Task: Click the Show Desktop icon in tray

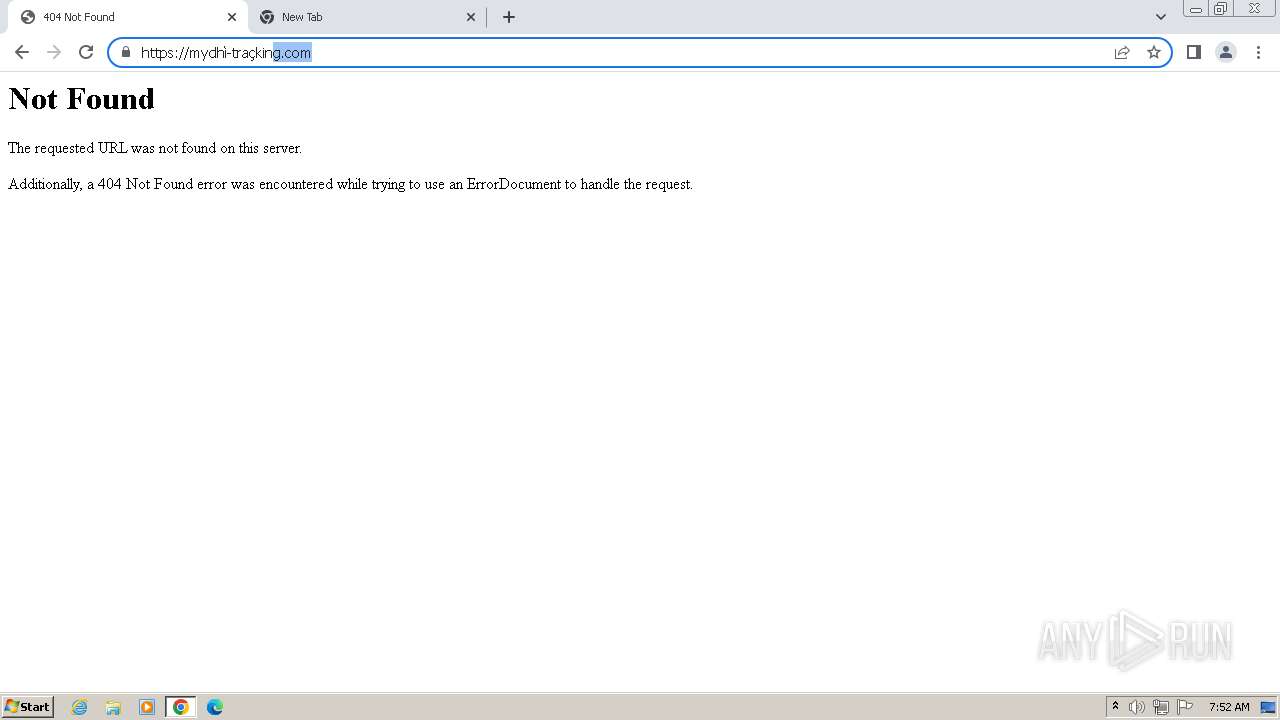Action: click(x=1268, y=707)
